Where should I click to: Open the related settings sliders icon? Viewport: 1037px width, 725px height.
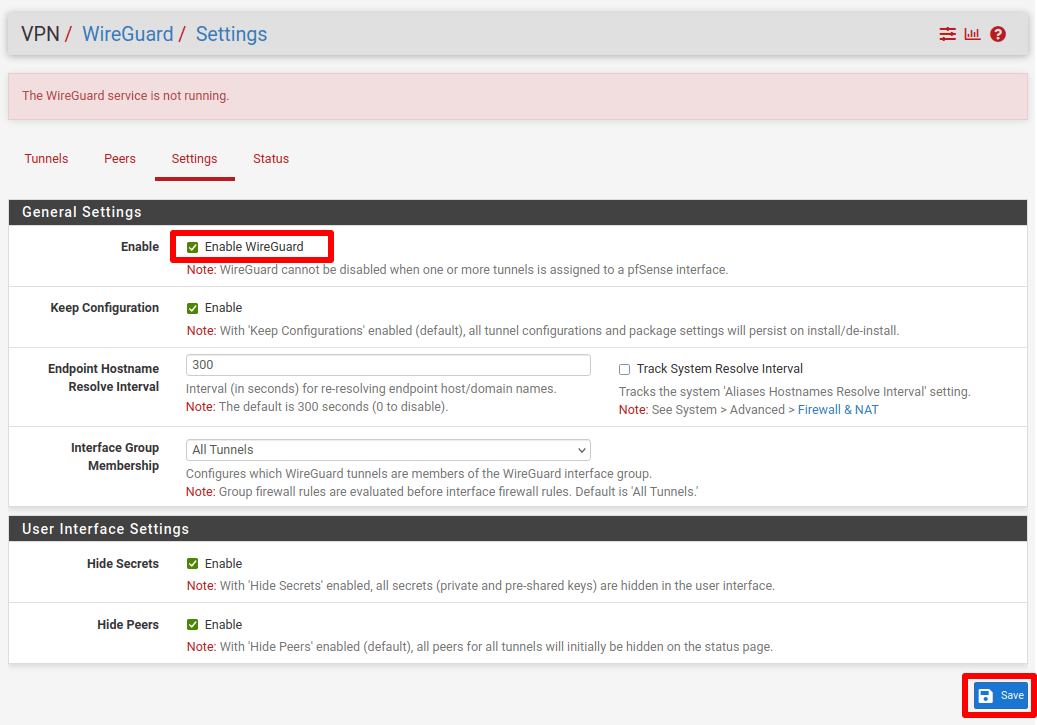(947, 34)
